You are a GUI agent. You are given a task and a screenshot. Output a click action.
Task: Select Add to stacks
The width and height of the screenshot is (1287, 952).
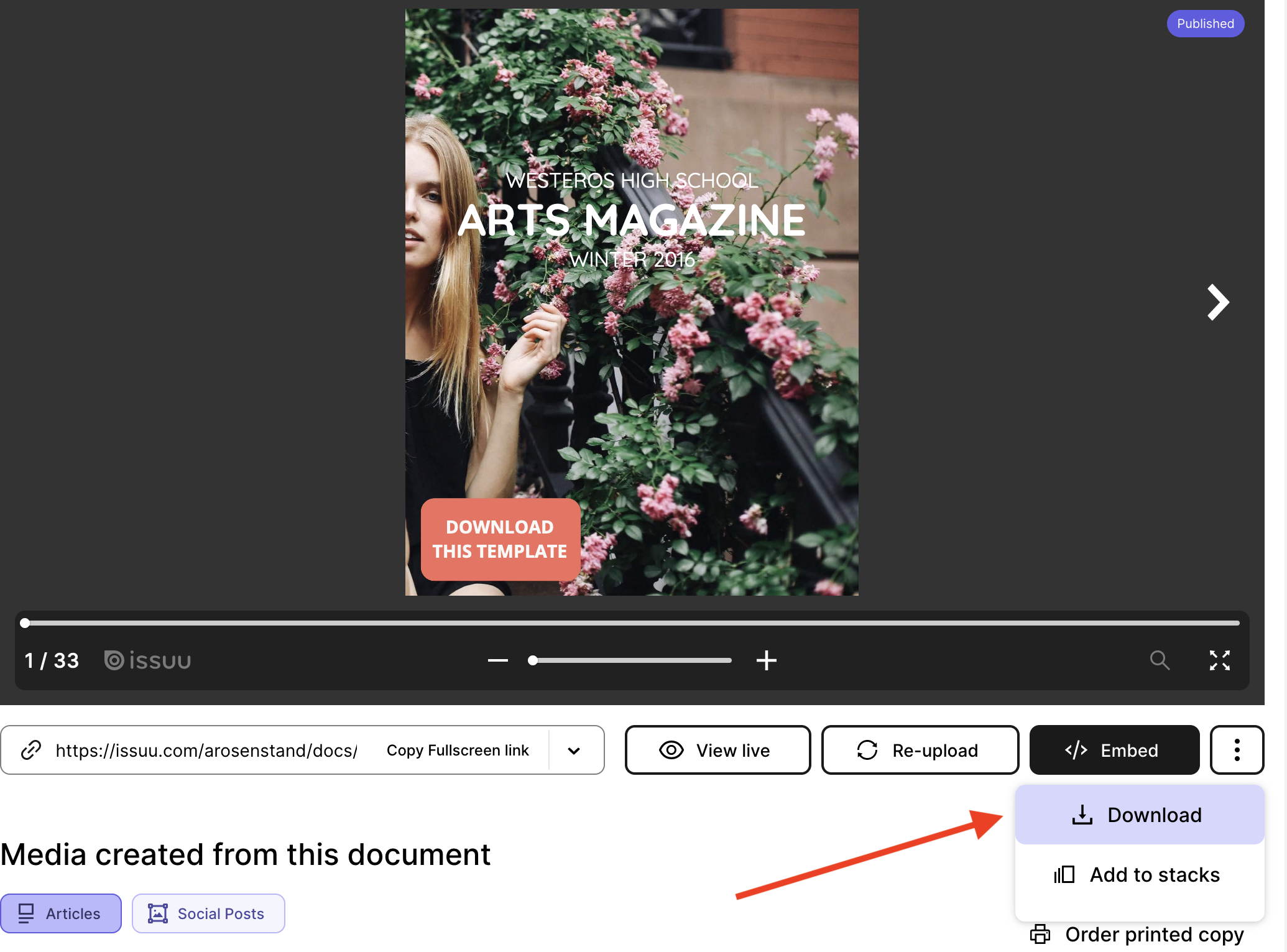tap(1138, 875)
